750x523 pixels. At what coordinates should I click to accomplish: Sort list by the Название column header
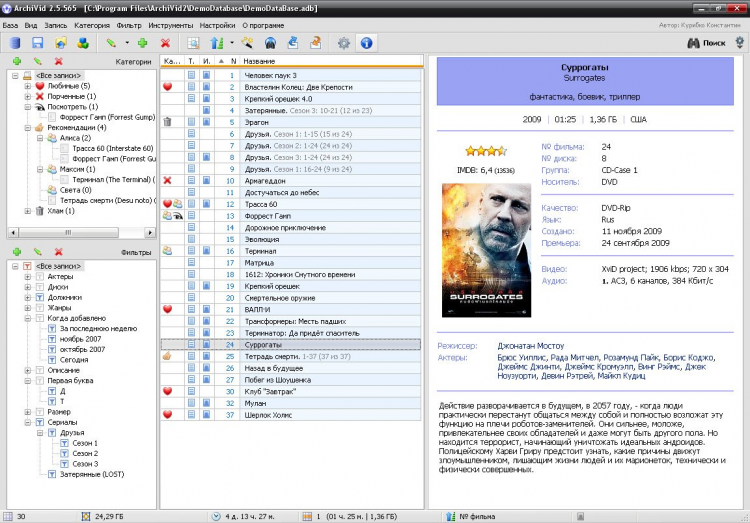click(259, 62)
